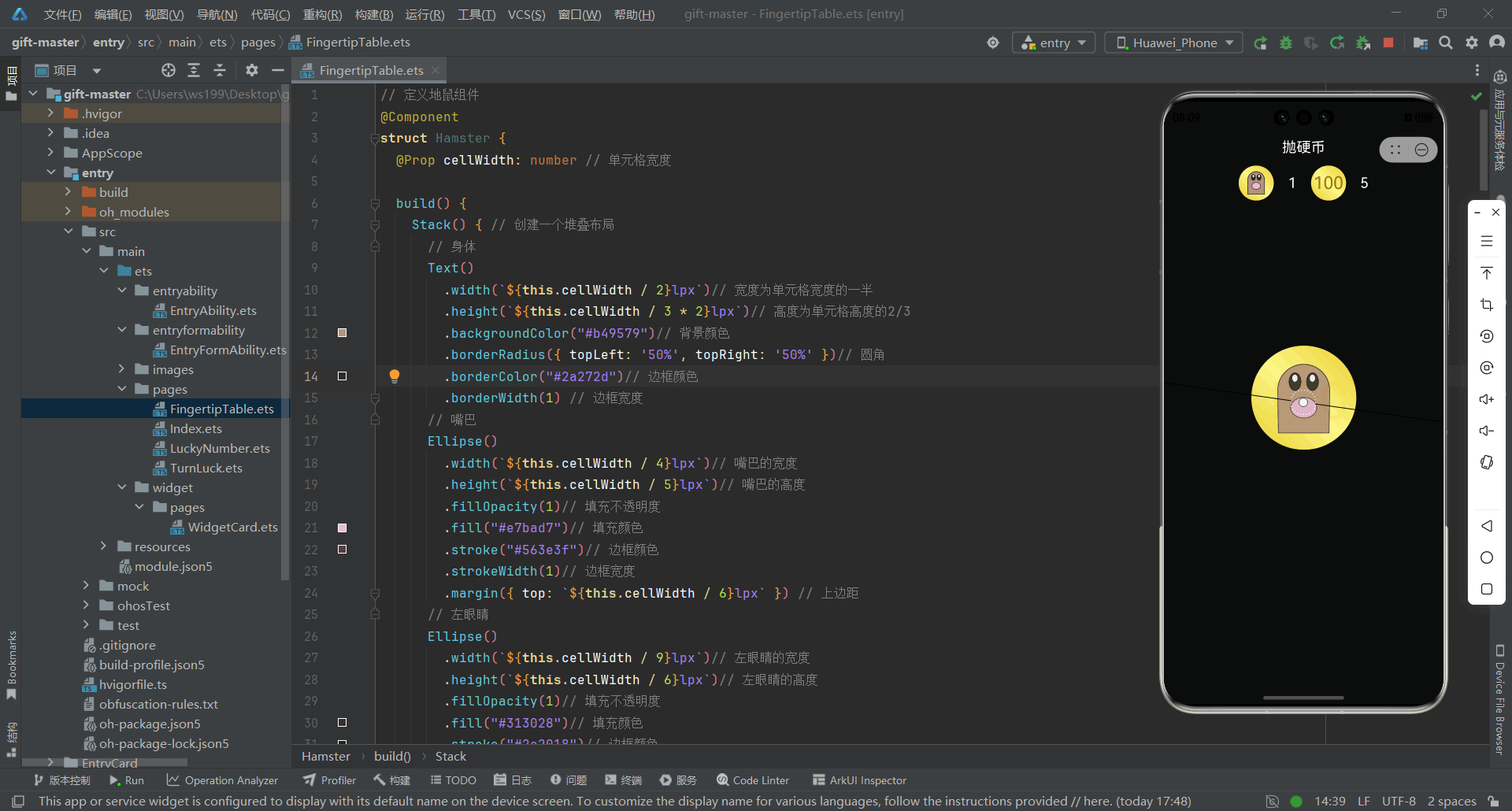This screenshot has width=1512, height=811.
Task: Open the 文件(F) menu
Action: click(x=62, y=14)
